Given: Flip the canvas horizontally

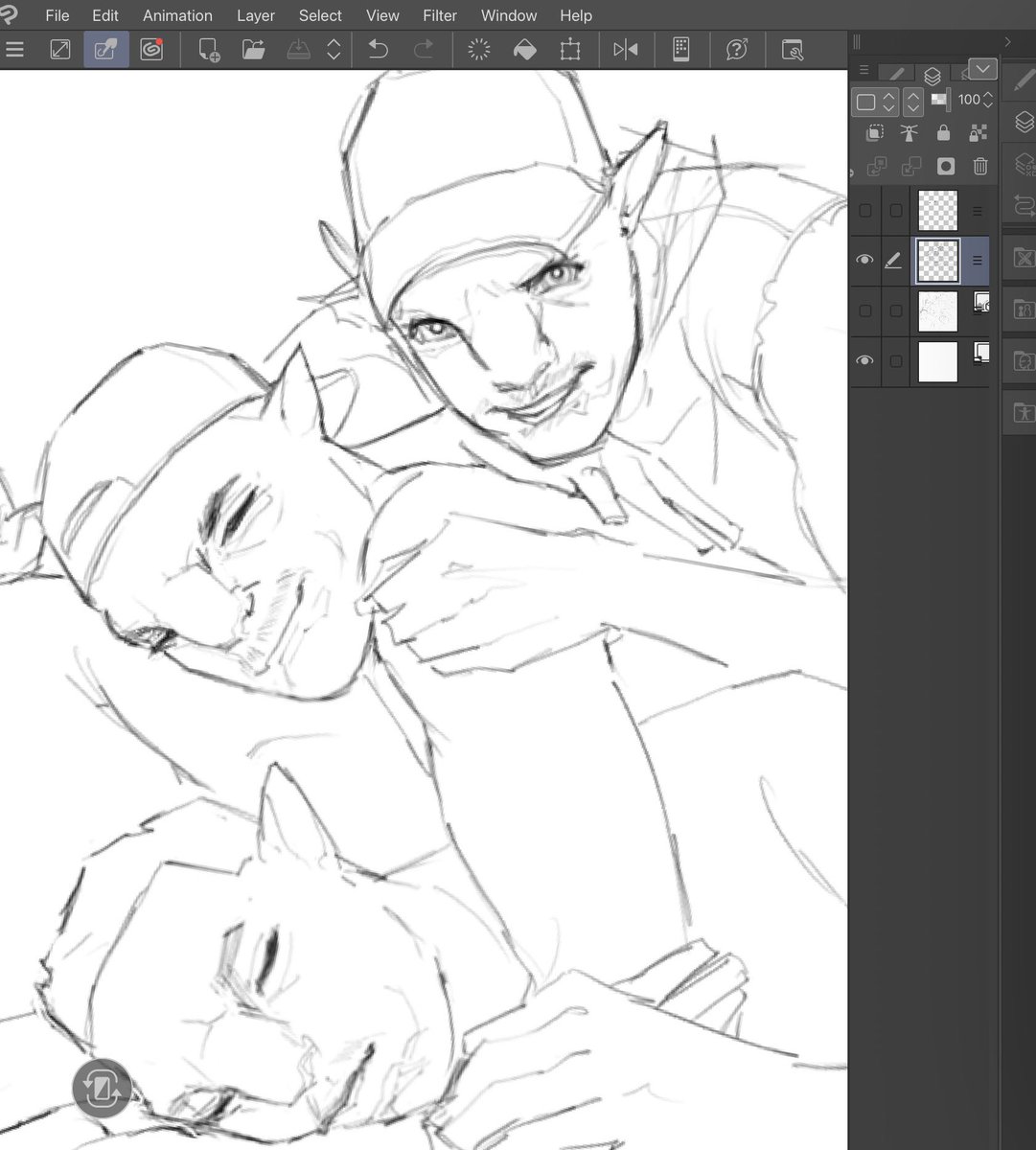Looking at the screenshot, I should (626, 50).
